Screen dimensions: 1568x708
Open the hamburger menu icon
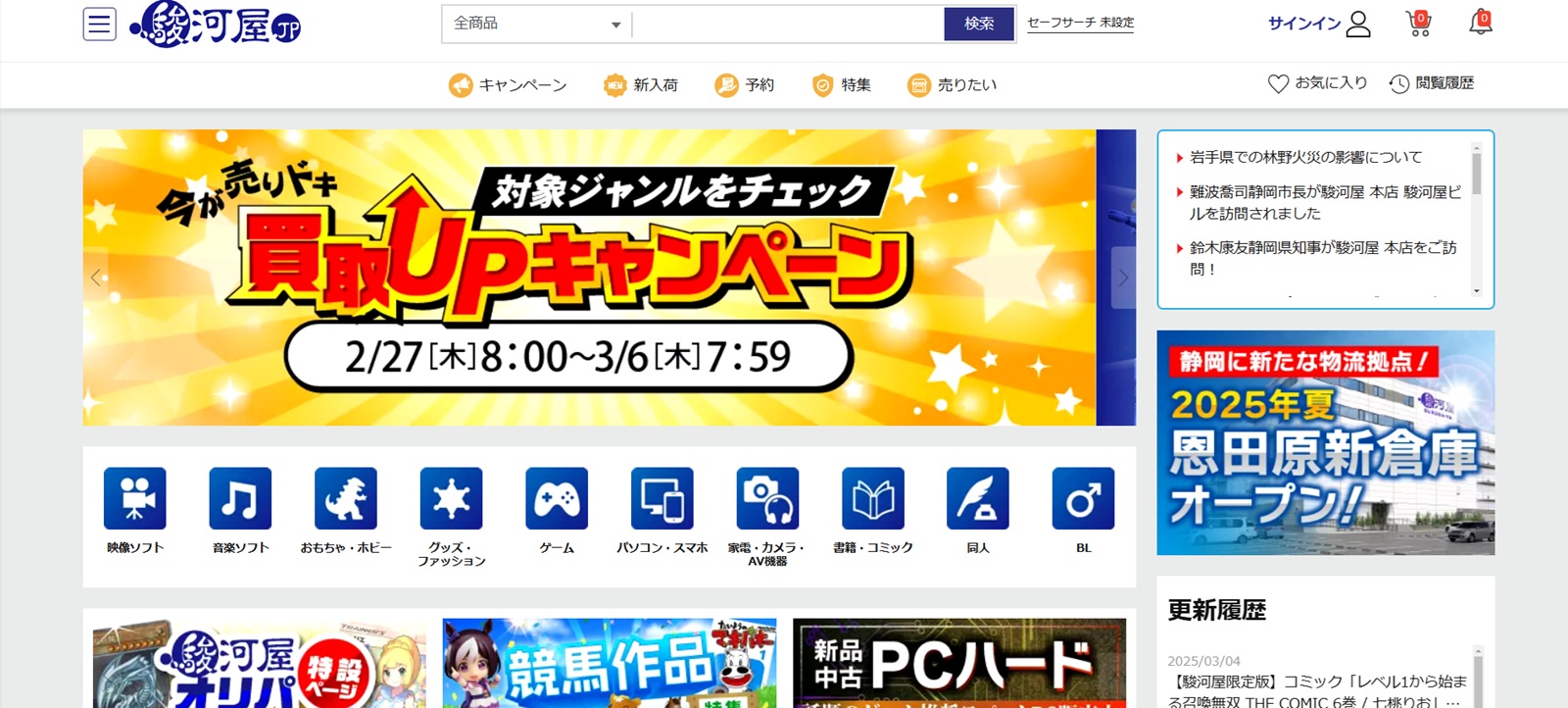pos(99,24)
